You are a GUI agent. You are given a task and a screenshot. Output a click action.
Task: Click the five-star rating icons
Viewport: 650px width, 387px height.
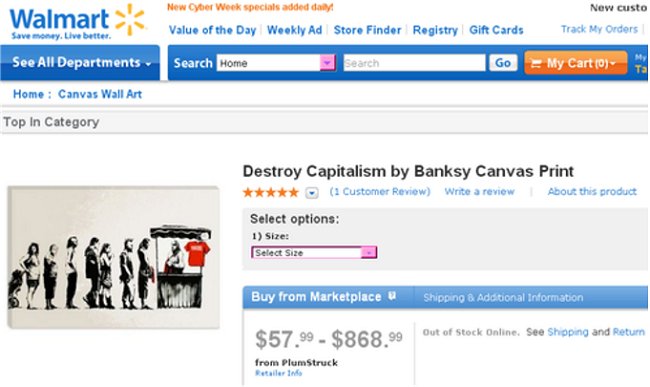[x=270, y=192]
